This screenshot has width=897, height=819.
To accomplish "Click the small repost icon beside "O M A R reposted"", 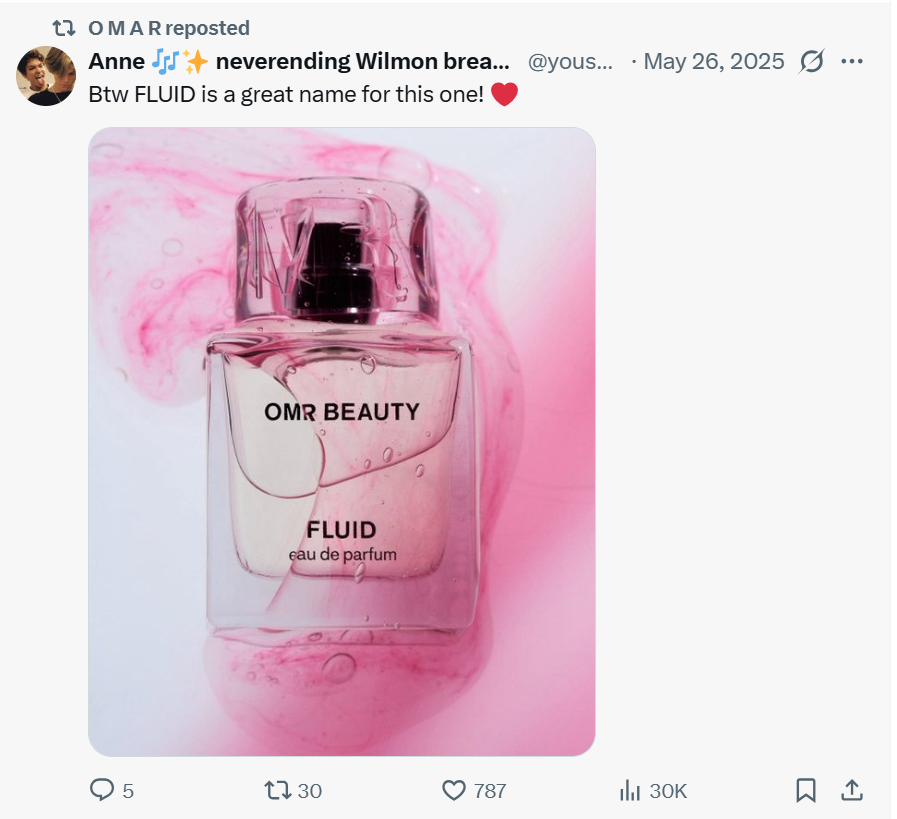I will click(x=64, y=28).
